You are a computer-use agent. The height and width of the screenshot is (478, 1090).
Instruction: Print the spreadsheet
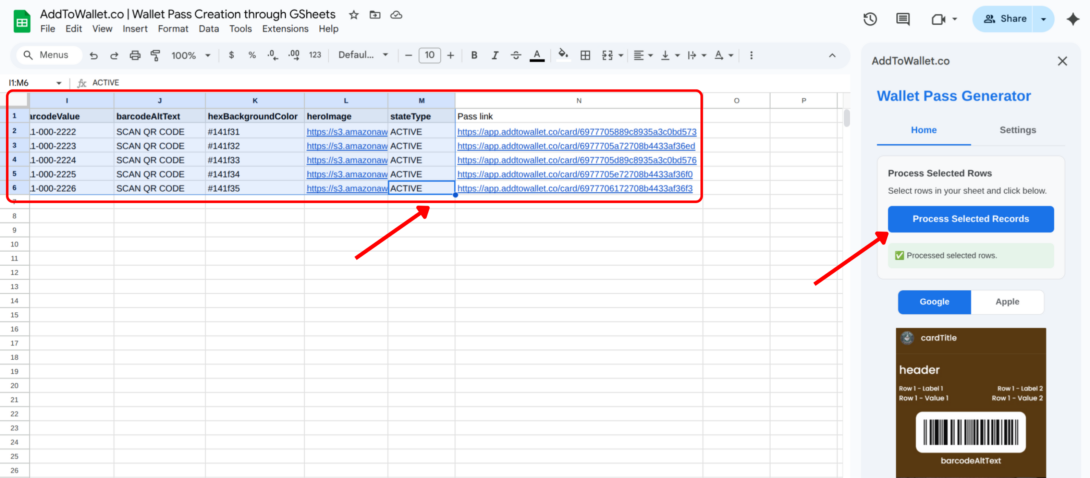click(x=135, y=56)
